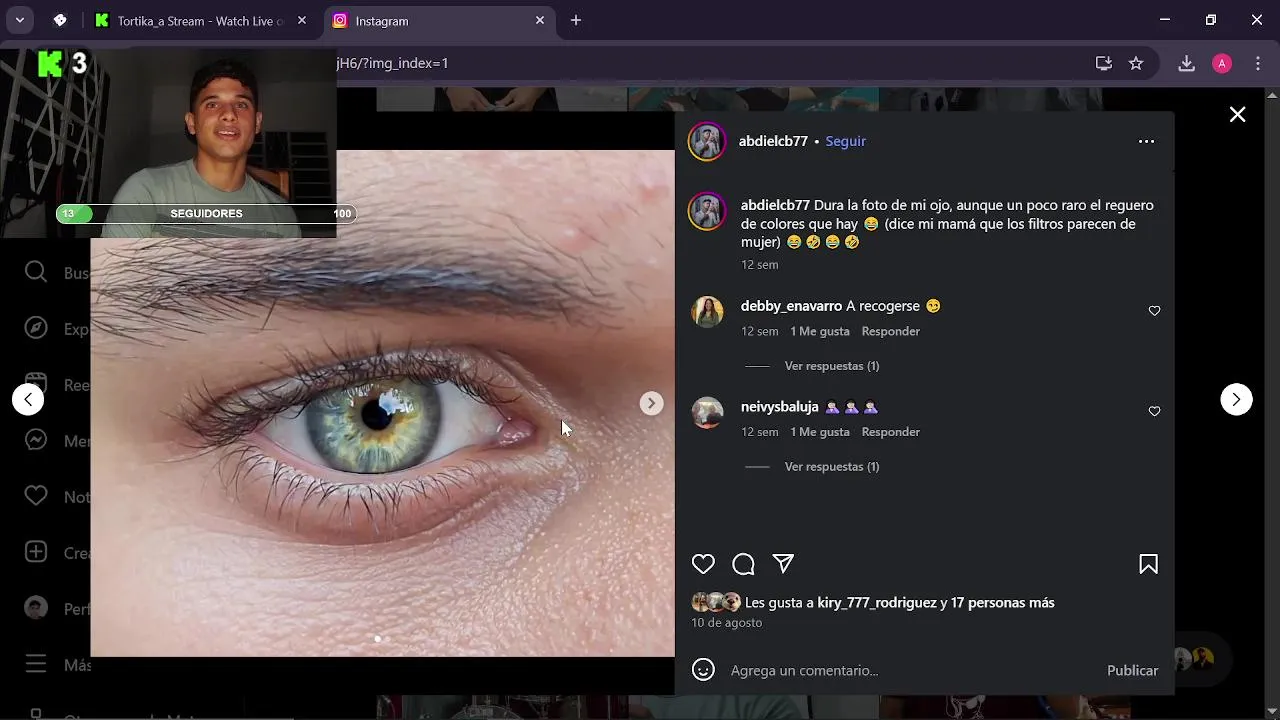Open browser downloads icon

(x=1186, y=63)
